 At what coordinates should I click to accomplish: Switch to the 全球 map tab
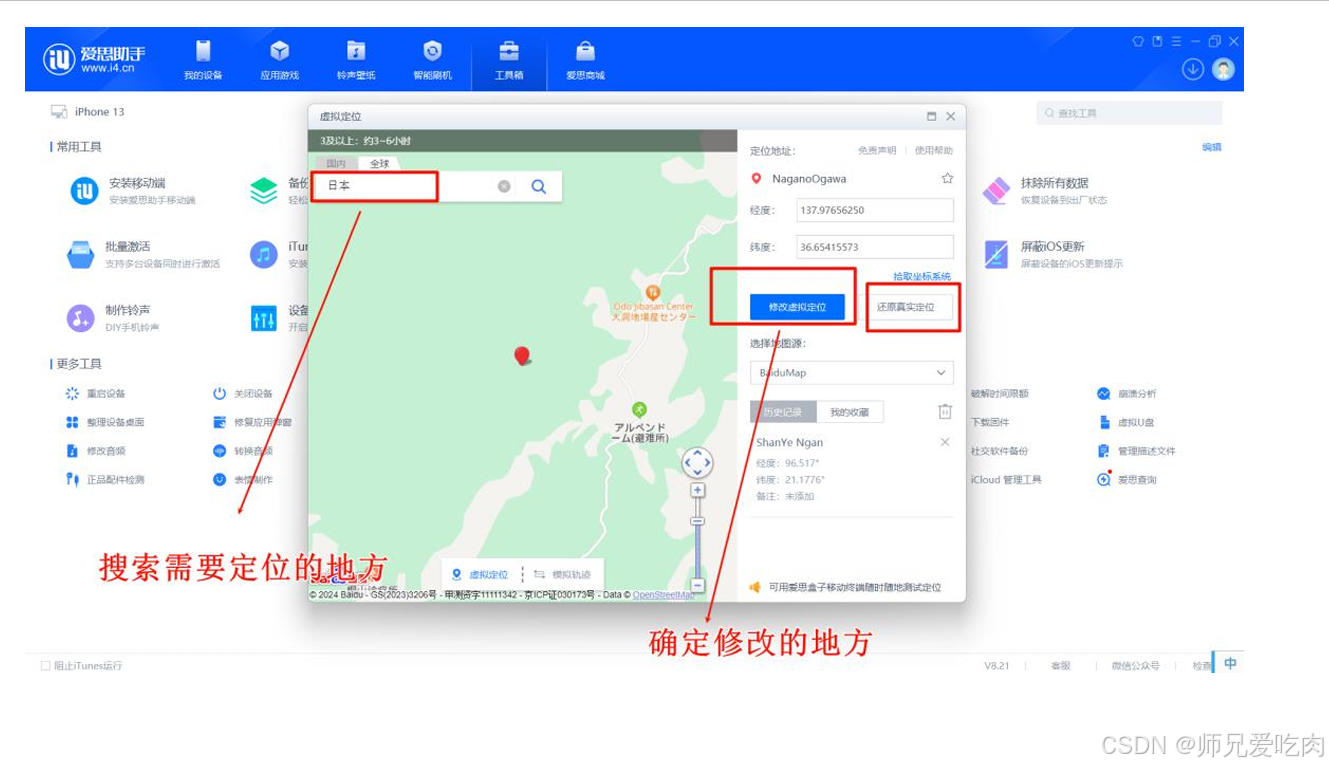coord(379,163)
